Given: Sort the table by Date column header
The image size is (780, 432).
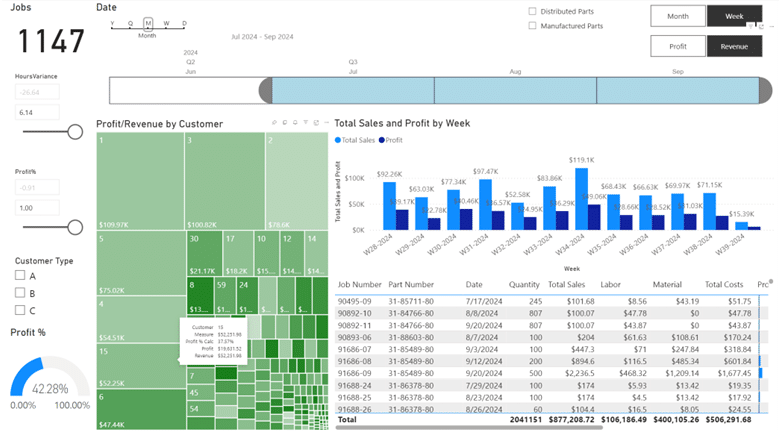Looking at the screenshot, I should [474, 285].
